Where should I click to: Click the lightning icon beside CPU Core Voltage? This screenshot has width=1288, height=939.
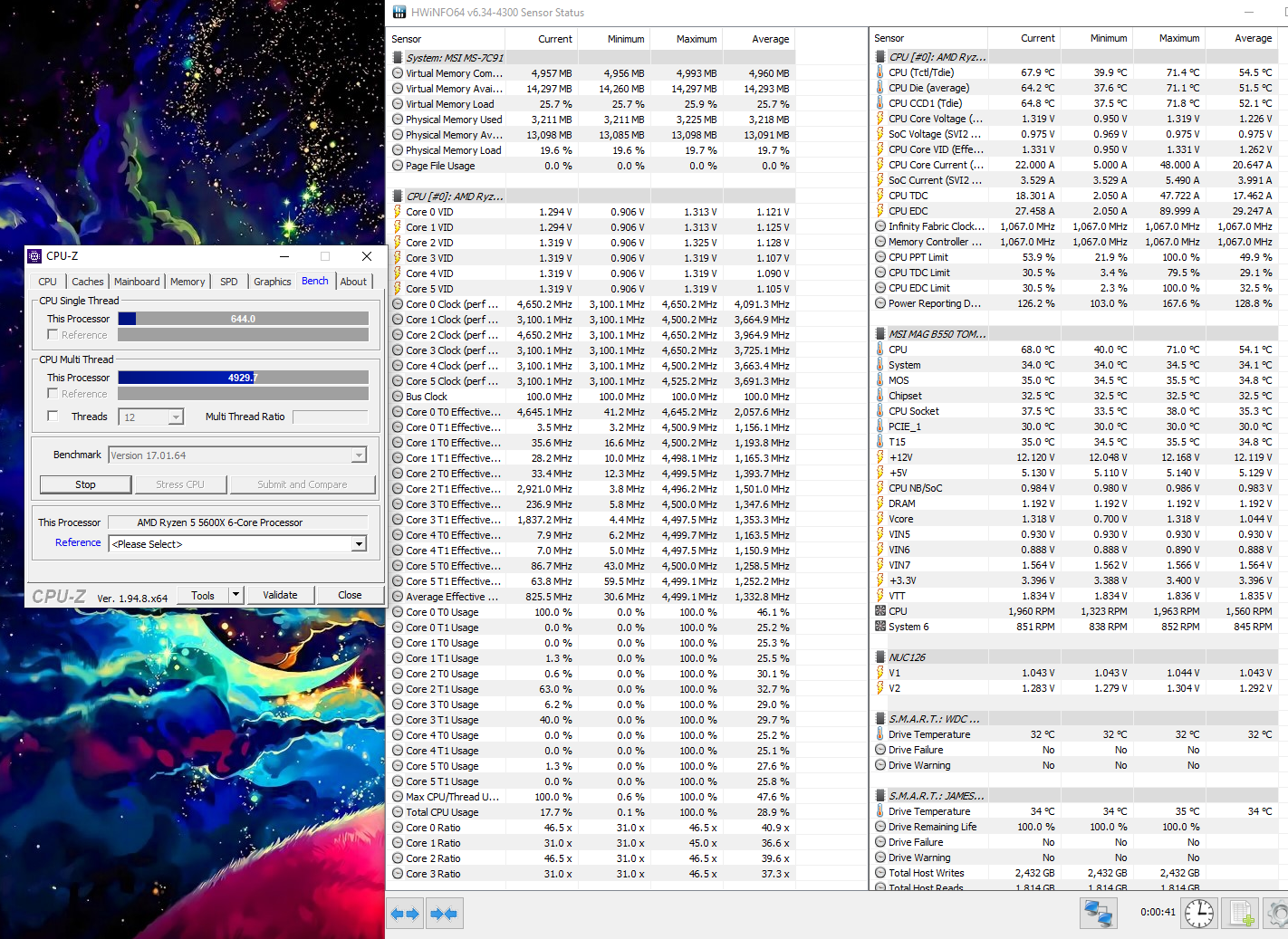click(880, 119)
